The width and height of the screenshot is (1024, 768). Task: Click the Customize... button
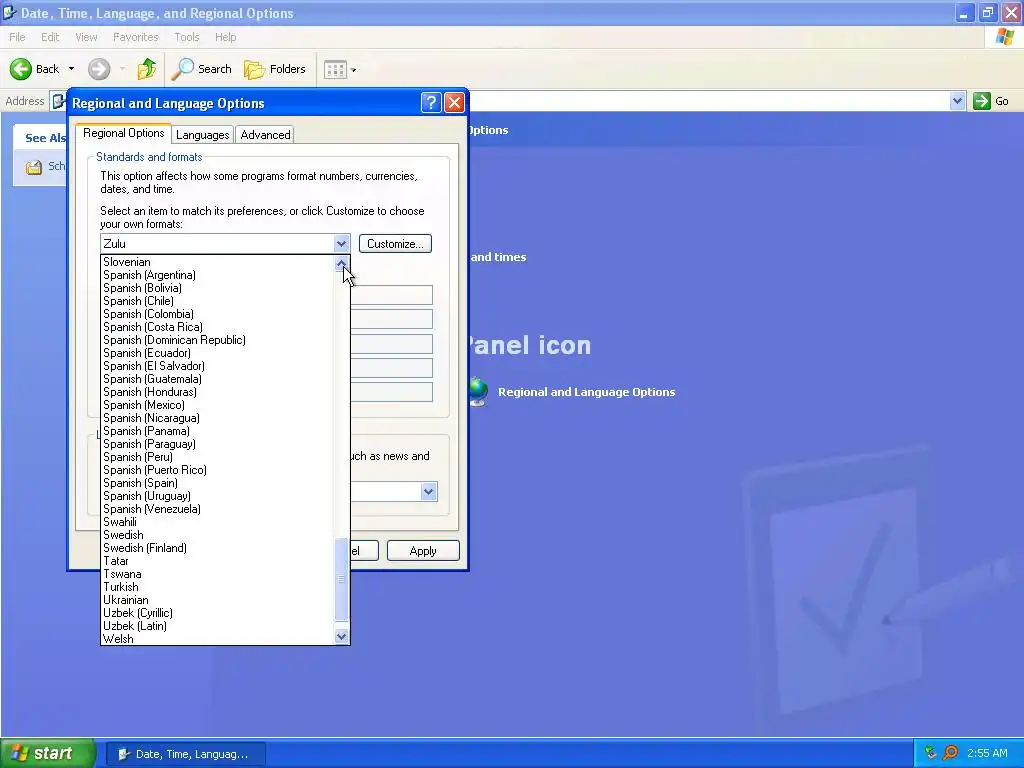point(395,244)
